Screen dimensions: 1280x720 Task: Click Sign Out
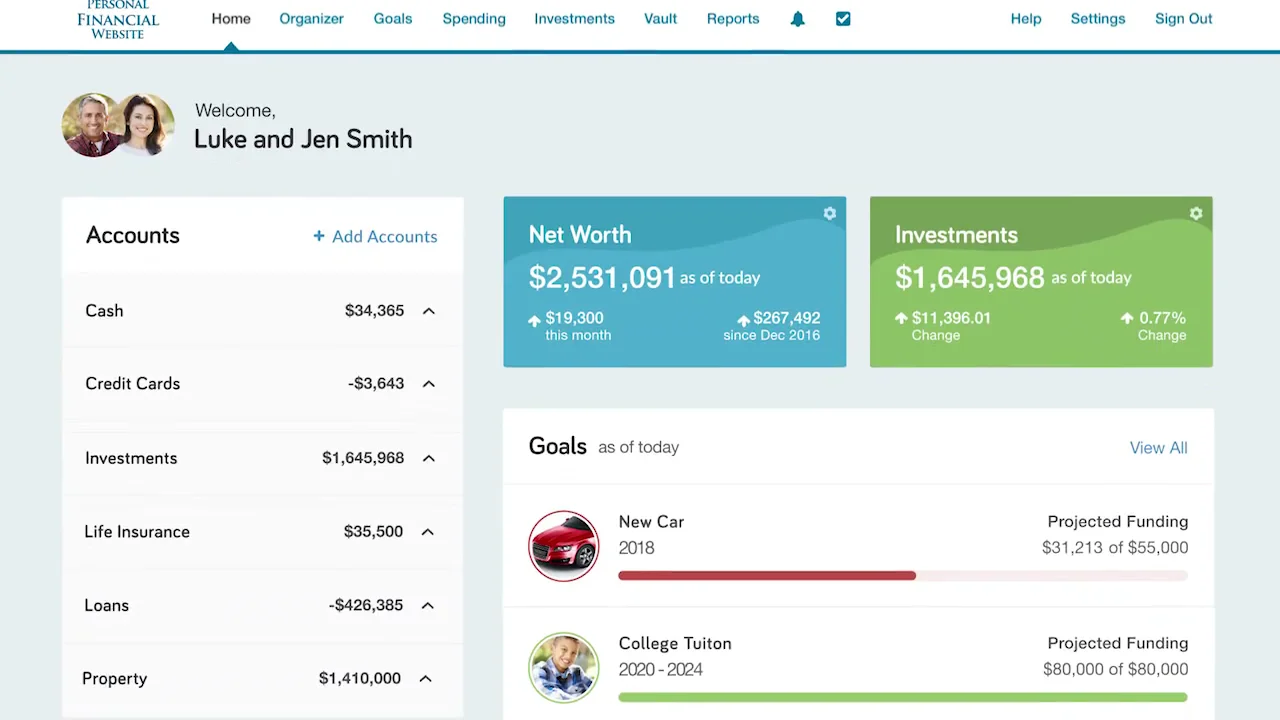1184,19
